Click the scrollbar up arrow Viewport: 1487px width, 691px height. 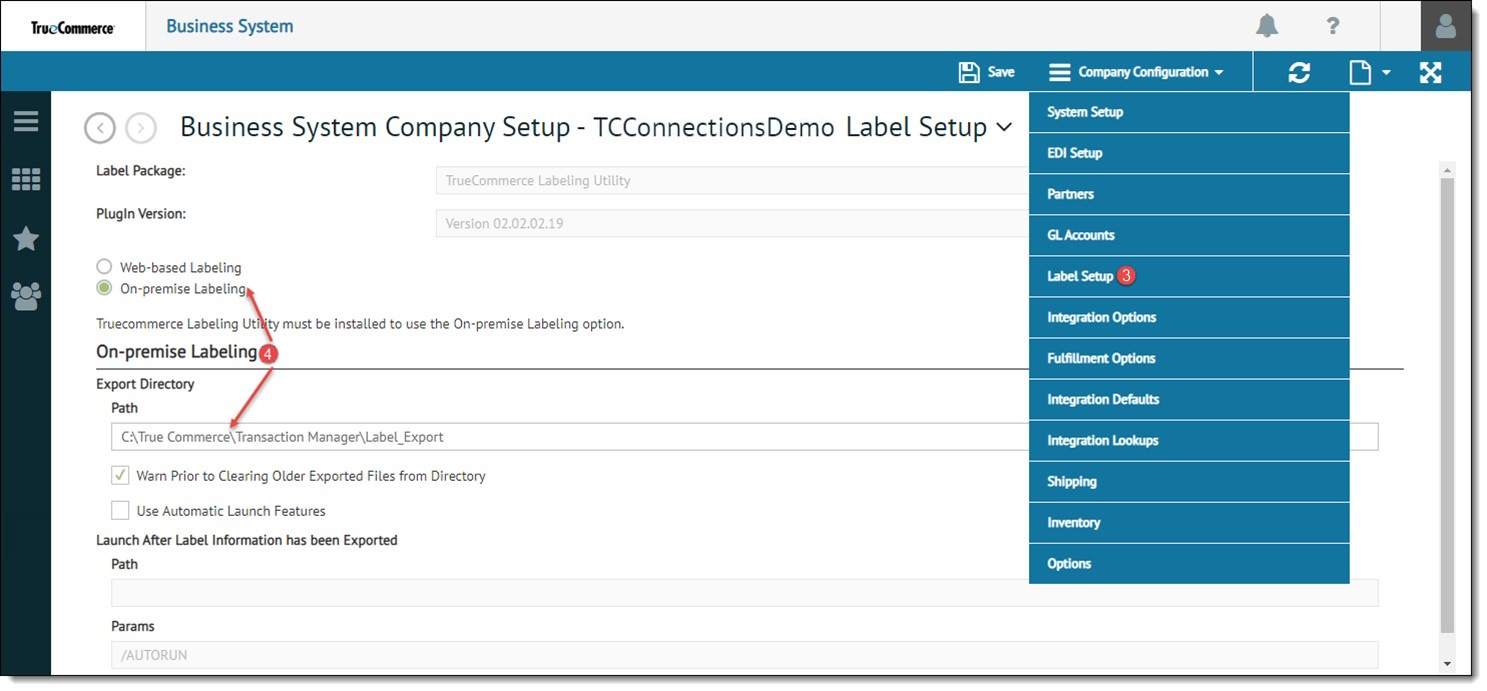(x=1447, y=171)
